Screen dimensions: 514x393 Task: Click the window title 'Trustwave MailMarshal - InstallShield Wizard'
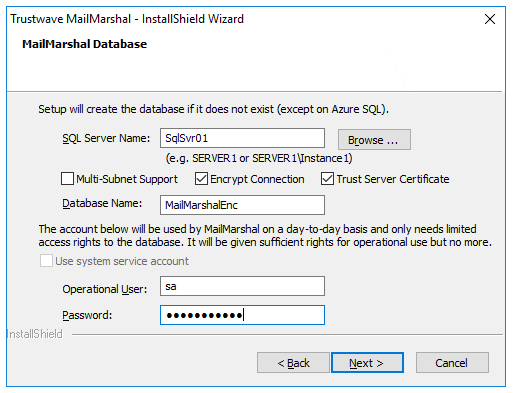click(x=127, y=19)
